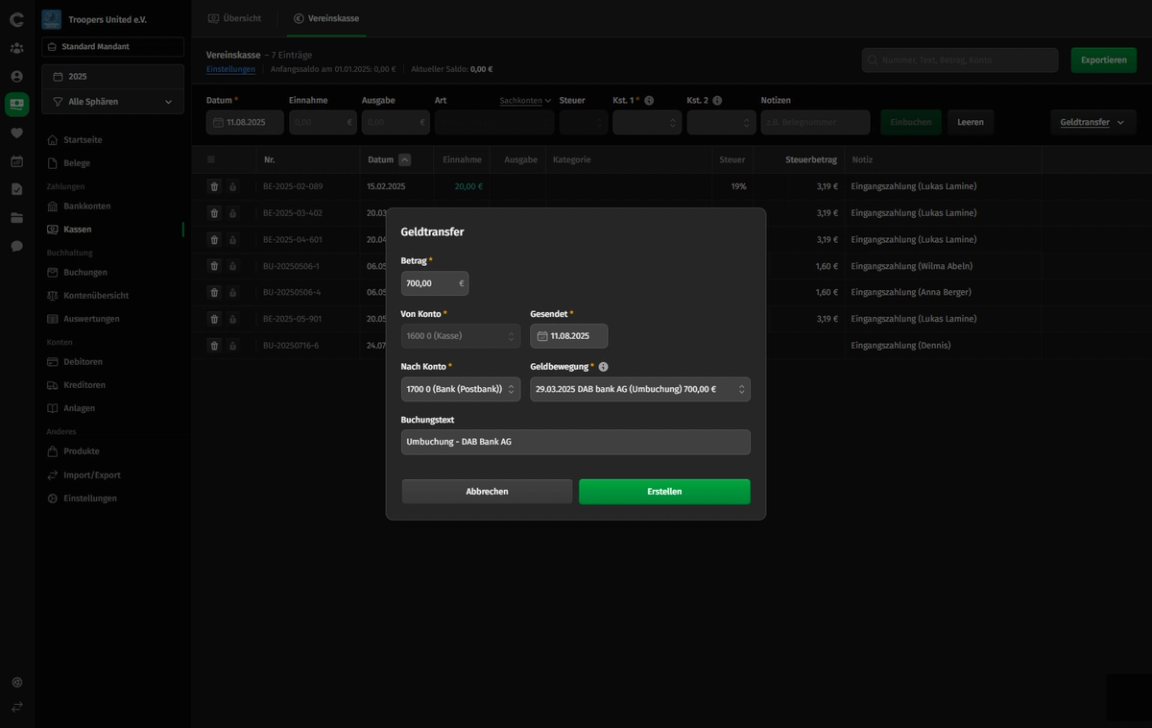Expand the Nach Konto dropdown
Image resolution: width=1152 pixels, height=728 pixels.
click(x=461, y=389)
